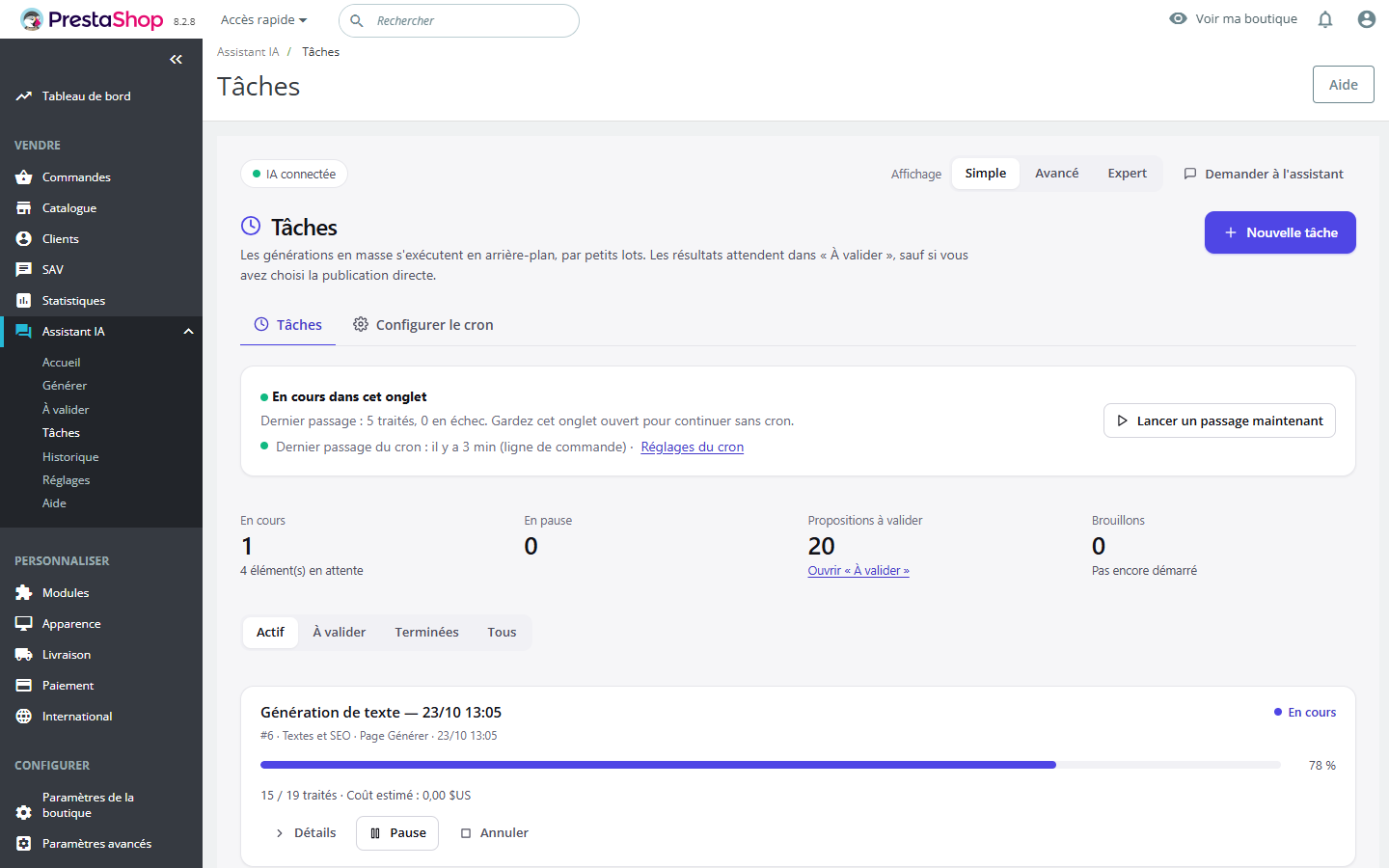Click the Catalogue store icon
The width and height of the screenshot is (1389, 868).
click(24, 208)
